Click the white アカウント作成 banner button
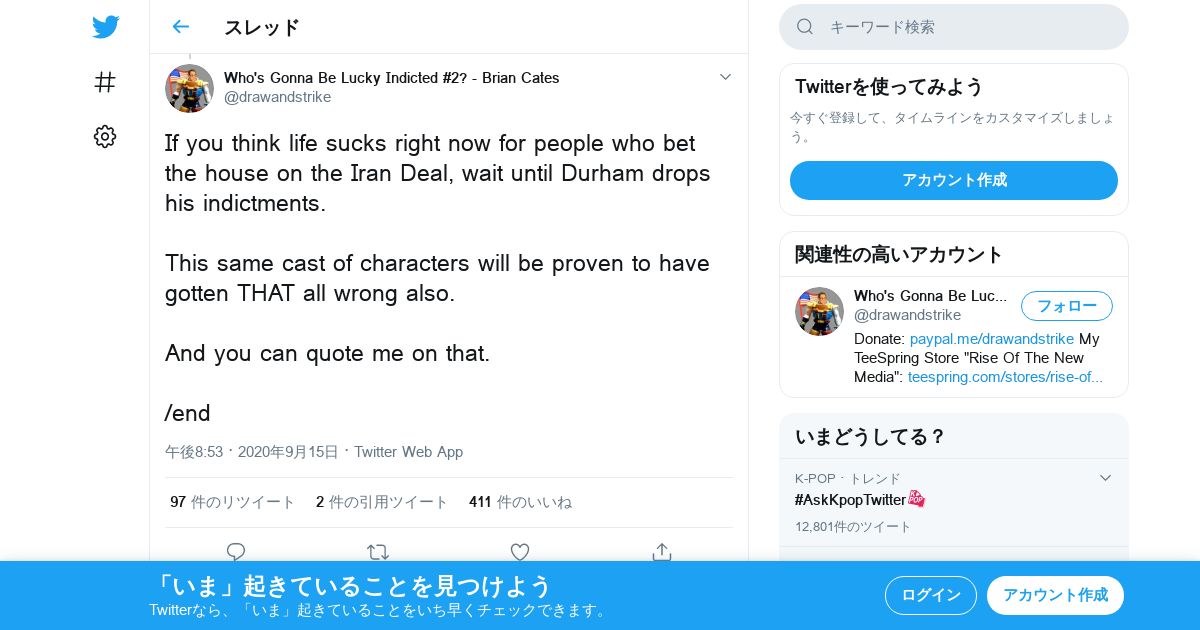1200x630 pixels. 1055,595
